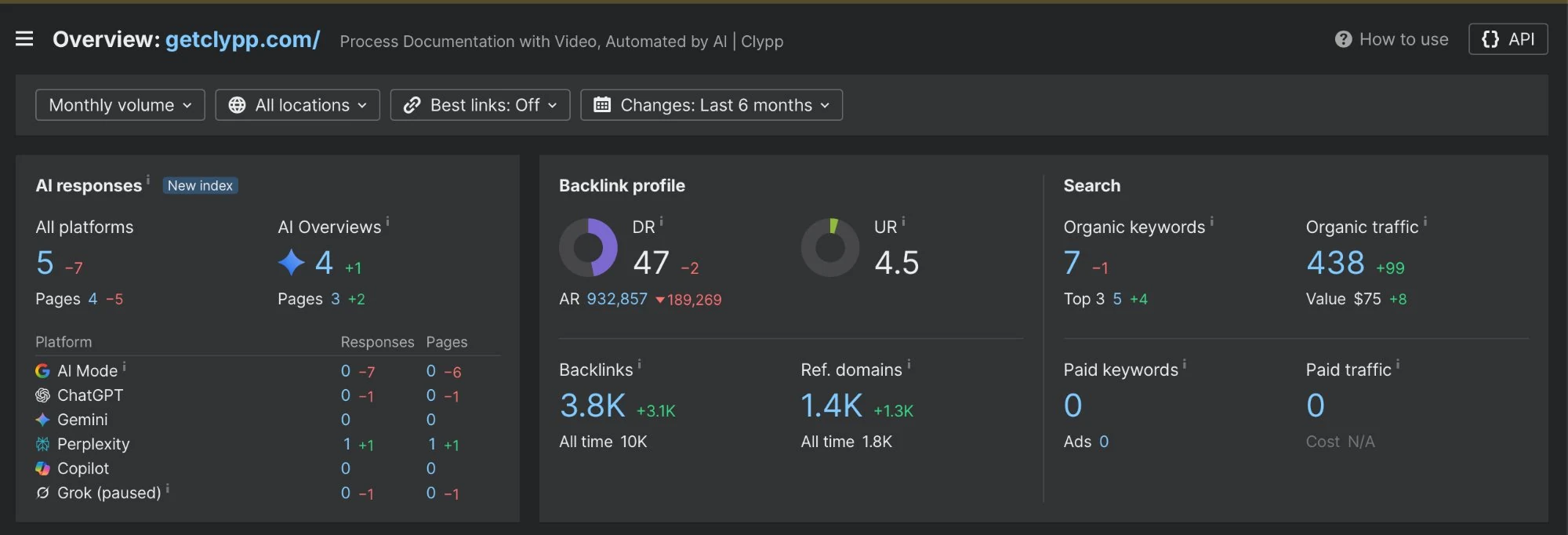The image size is (1568, 535).
Task: Show AI responses info tooltip icon
Action: (148, 180)
